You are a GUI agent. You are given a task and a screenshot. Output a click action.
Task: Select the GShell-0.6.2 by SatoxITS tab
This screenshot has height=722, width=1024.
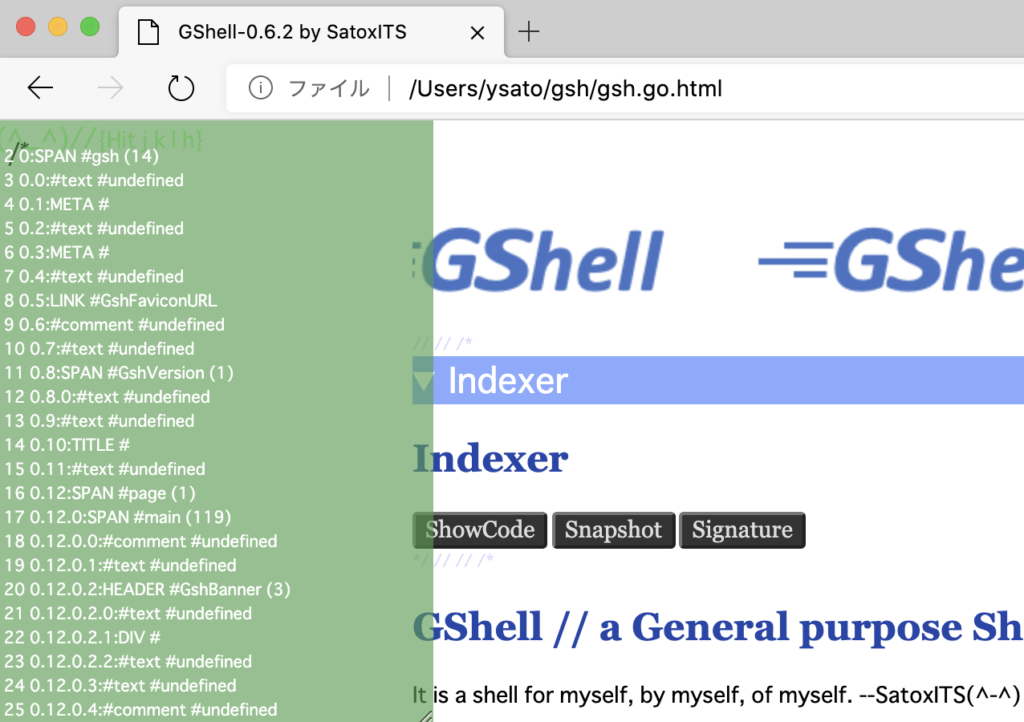292,32
